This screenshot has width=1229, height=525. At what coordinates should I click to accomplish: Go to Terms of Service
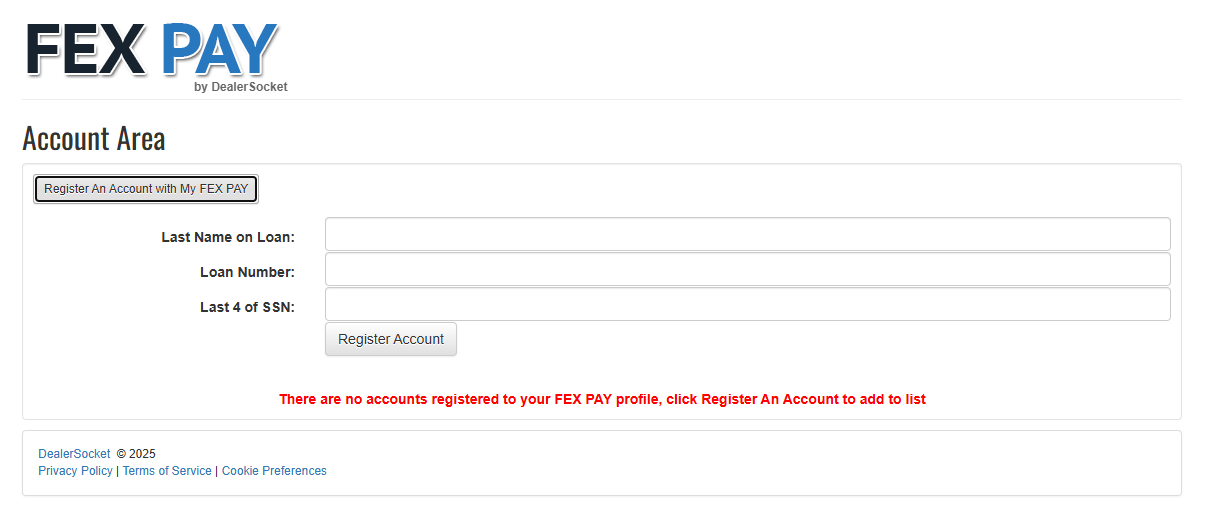[x=167, y=471]
